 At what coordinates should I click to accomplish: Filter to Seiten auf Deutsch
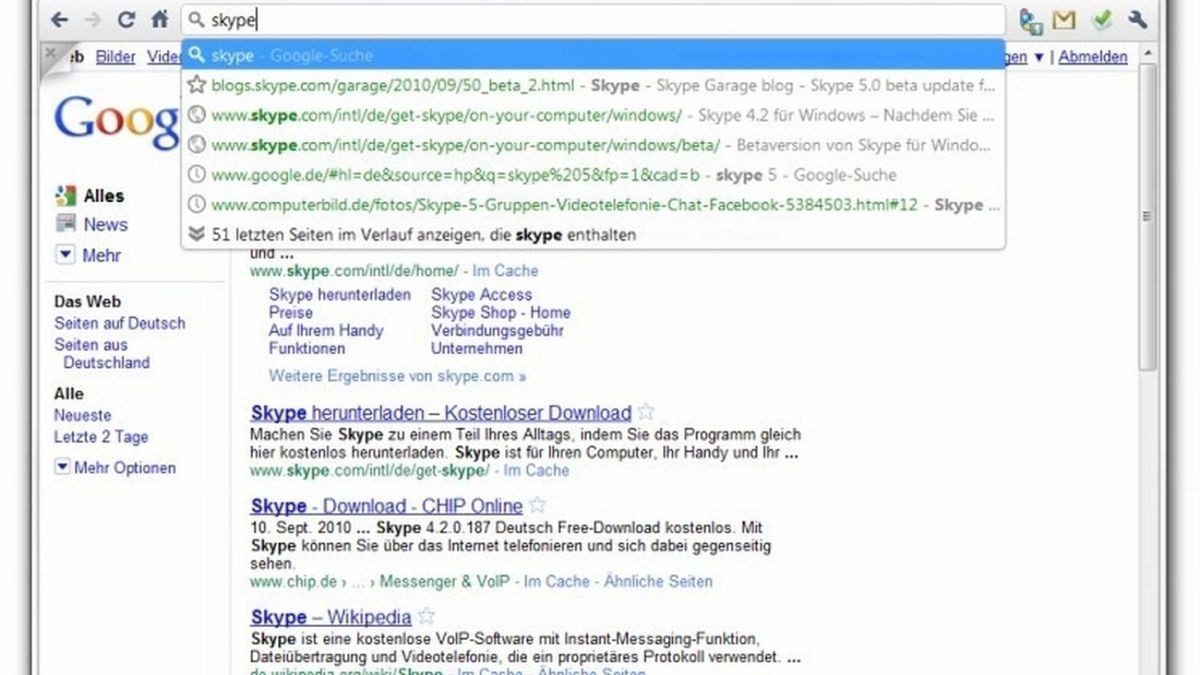pyautogui.click(x=119, y=324)
